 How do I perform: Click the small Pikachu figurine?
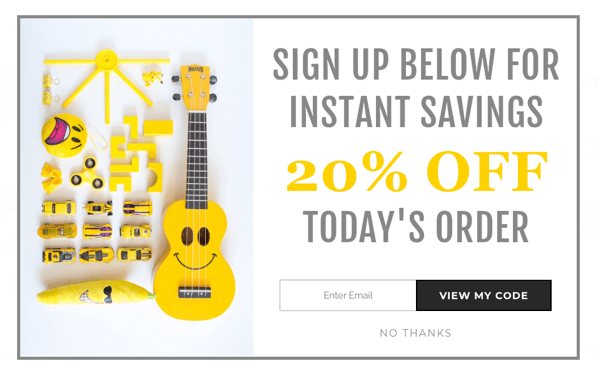tap(153, 77)
